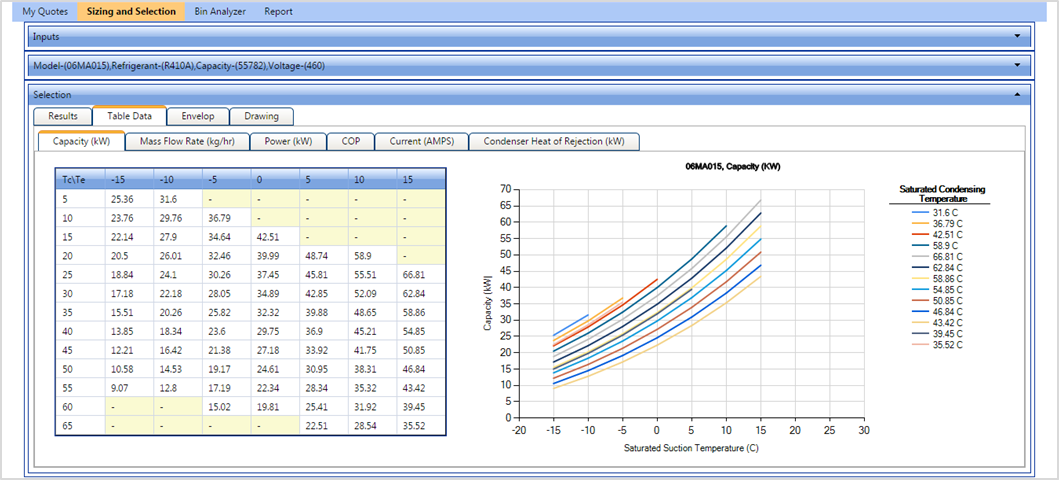The image size is (1059, 480).
Task: Select table cell with value 58.9
Action: pyautogui.click(x=372, y=256)
